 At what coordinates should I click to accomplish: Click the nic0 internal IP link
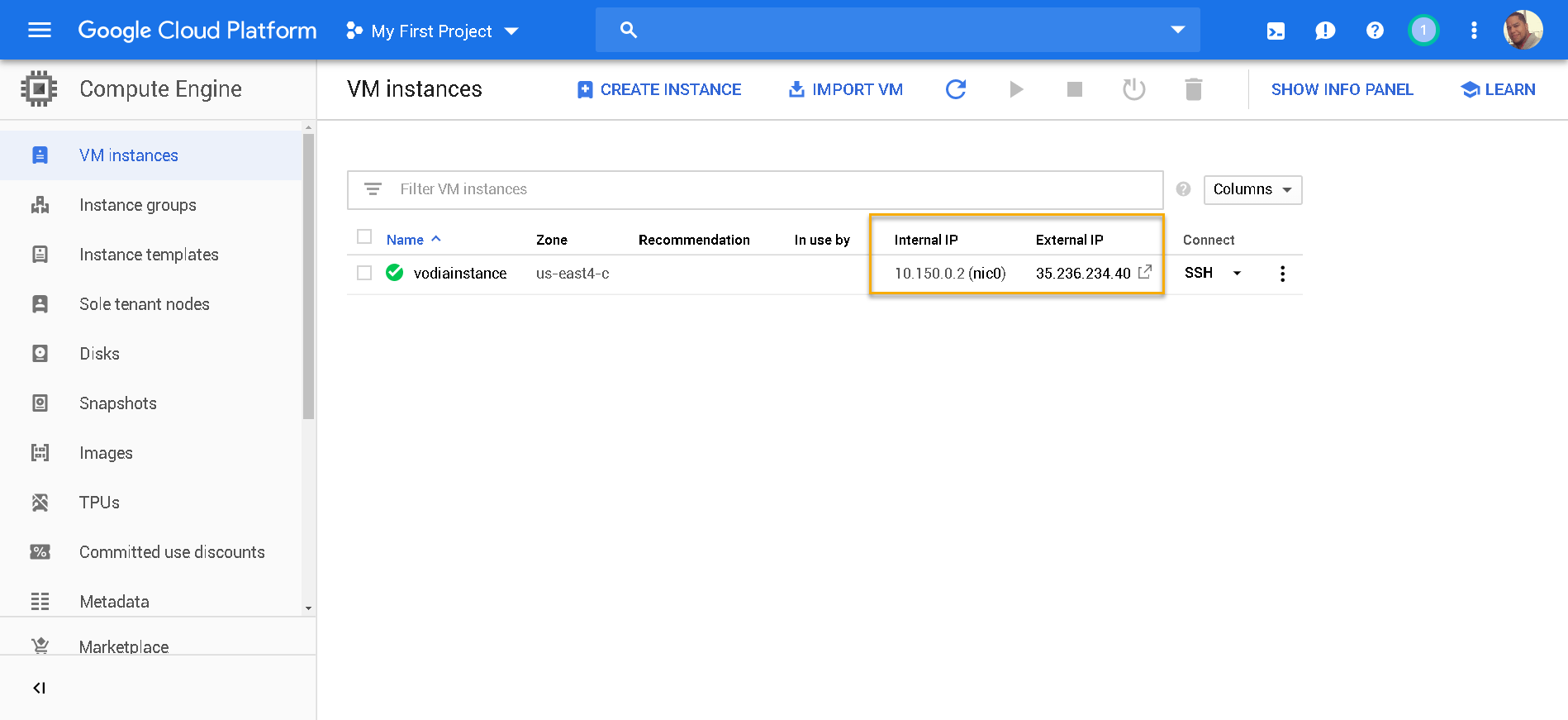pyautogui.click(x=987, y=274)
